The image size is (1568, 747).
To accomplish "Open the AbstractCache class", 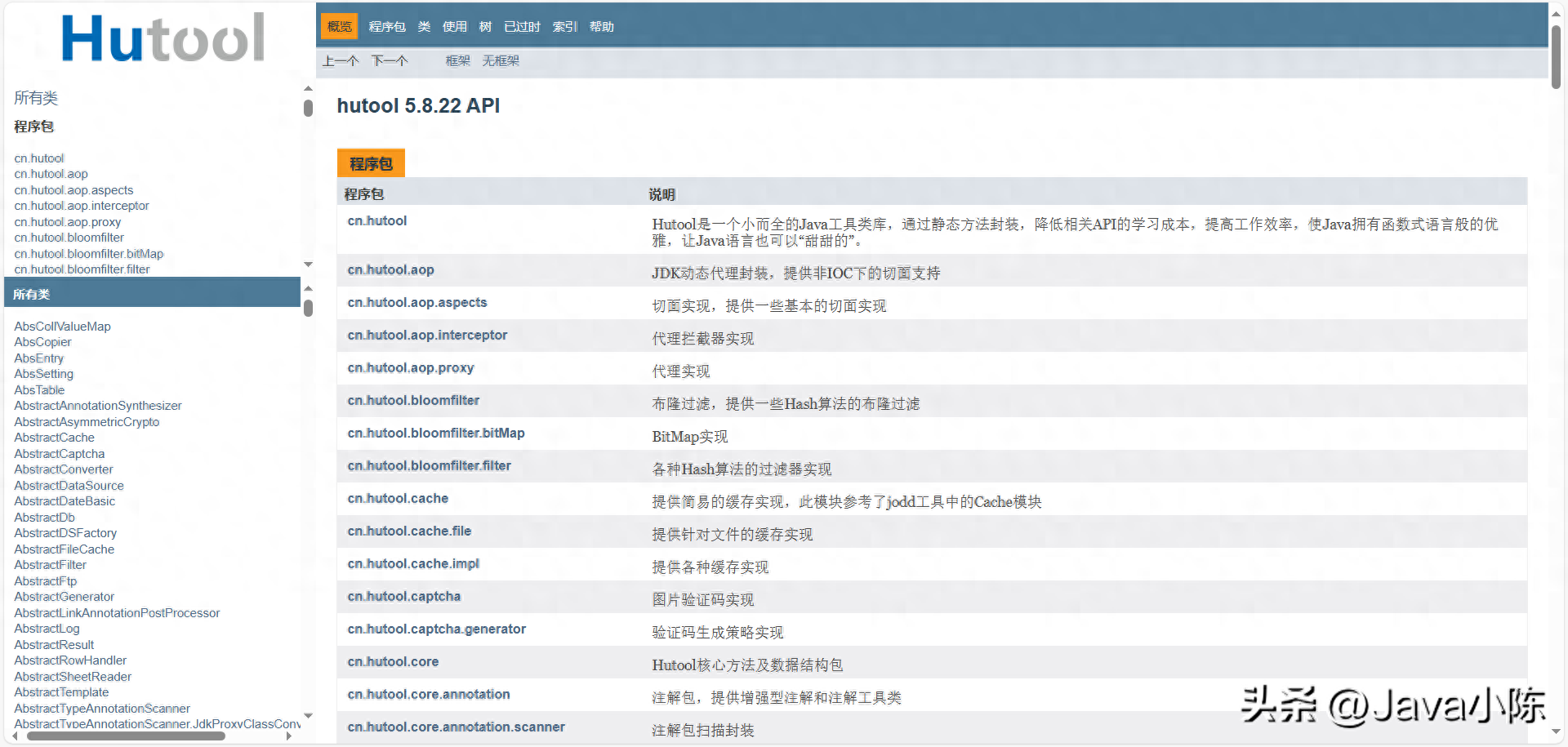I will coord(54,438).
